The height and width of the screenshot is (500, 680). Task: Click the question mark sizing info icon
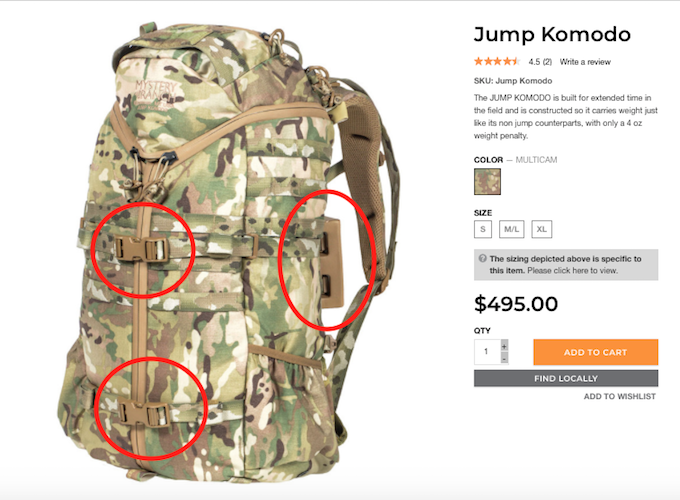[x=482, y=258]
